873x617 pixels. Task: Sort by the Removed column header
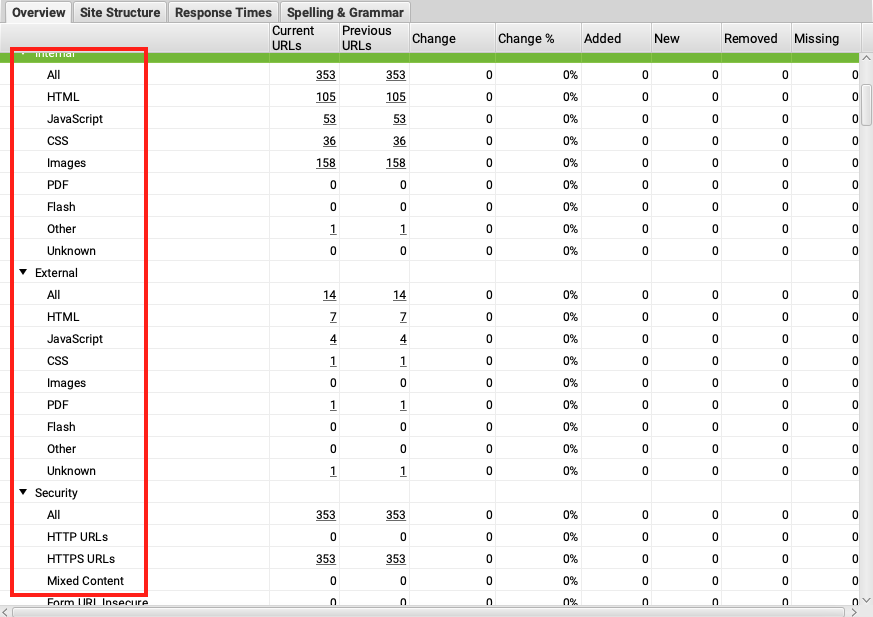tap(750, 38)
